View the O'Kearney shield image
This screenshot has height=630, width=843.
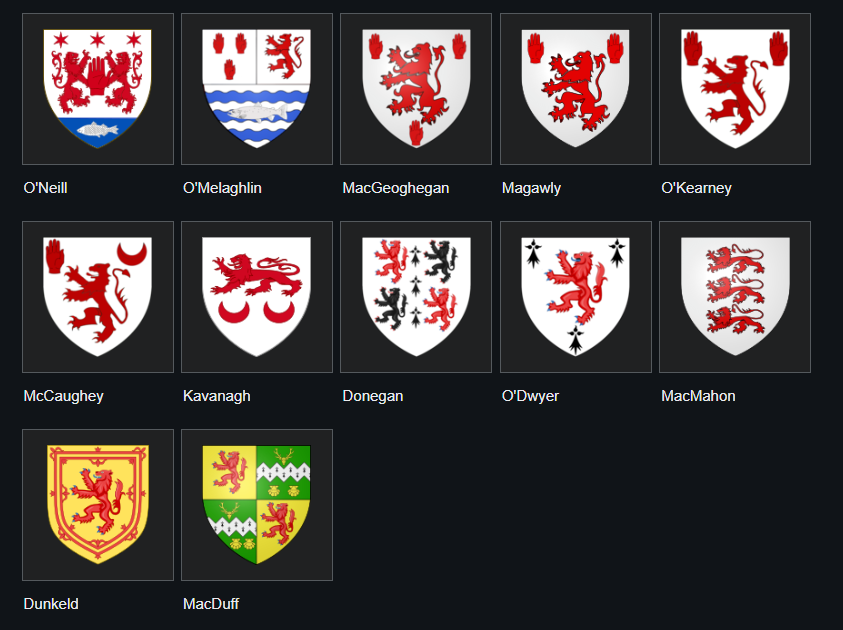735,89
